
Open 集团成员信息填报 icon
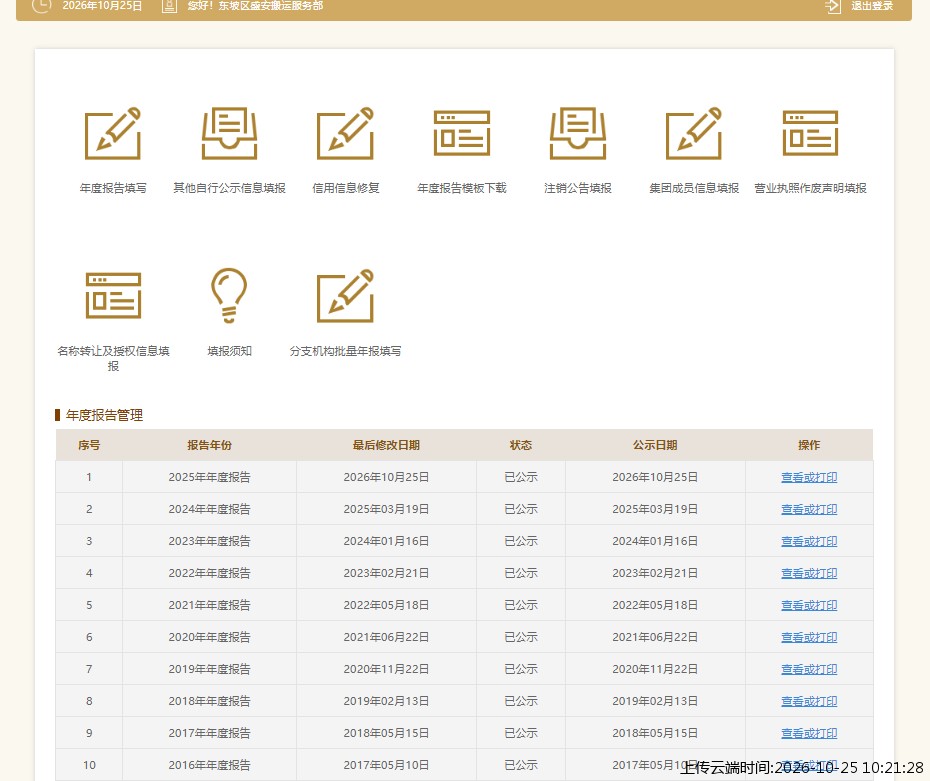pos(694,133)
